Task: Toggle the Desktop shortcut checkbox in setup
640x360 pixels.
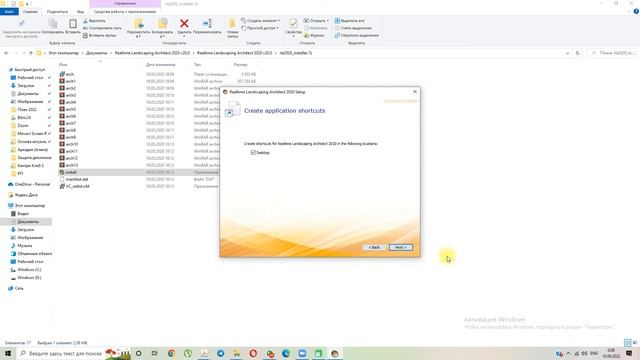Action: pos(253,152)
